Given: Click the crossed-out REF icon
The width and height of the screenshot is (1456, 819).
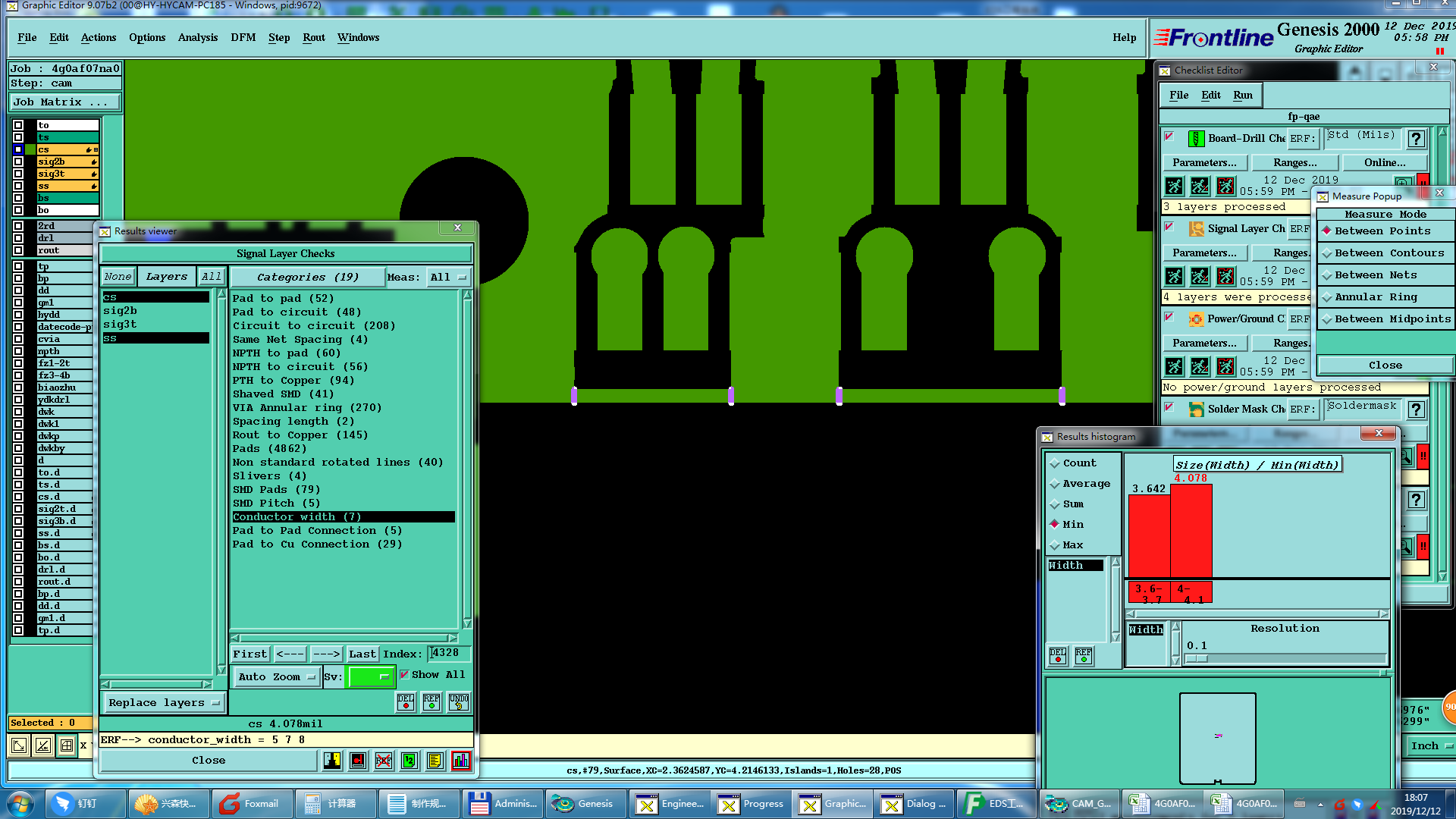Looking at the screenshot, I should (384, 761).
